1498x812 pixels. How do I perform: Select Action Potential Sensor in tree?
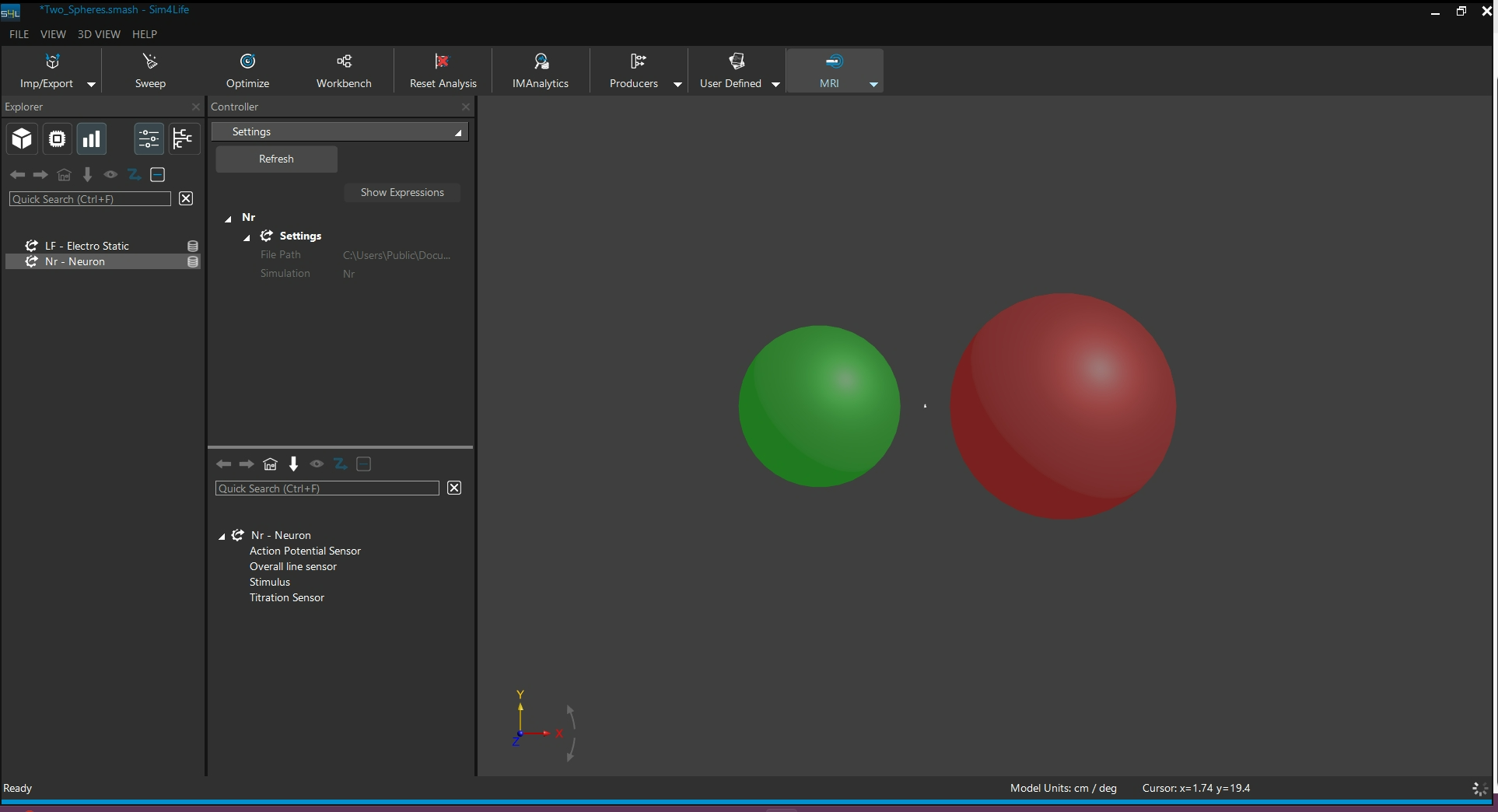[x=305, y=551]
